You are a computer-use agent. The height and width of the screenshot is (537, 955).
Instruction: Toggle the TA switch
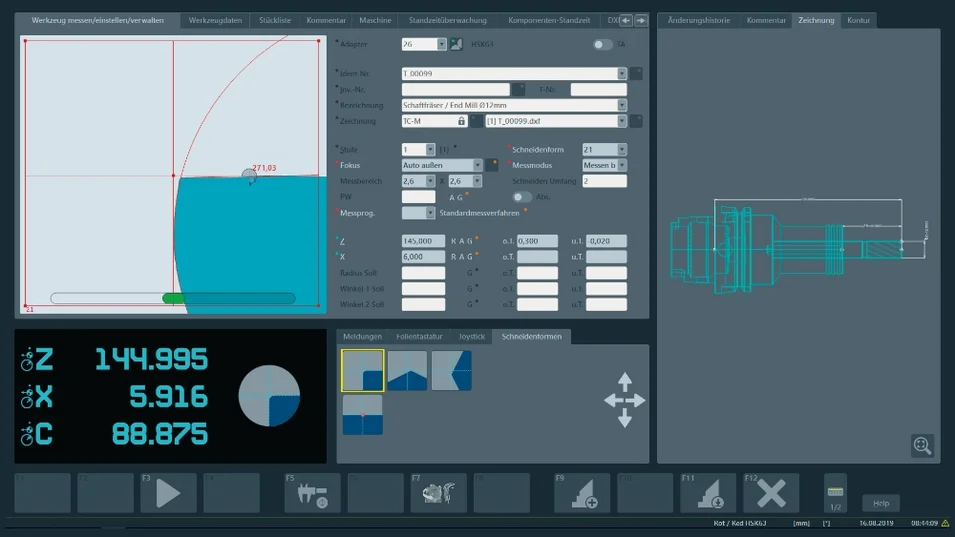(602, 44)
